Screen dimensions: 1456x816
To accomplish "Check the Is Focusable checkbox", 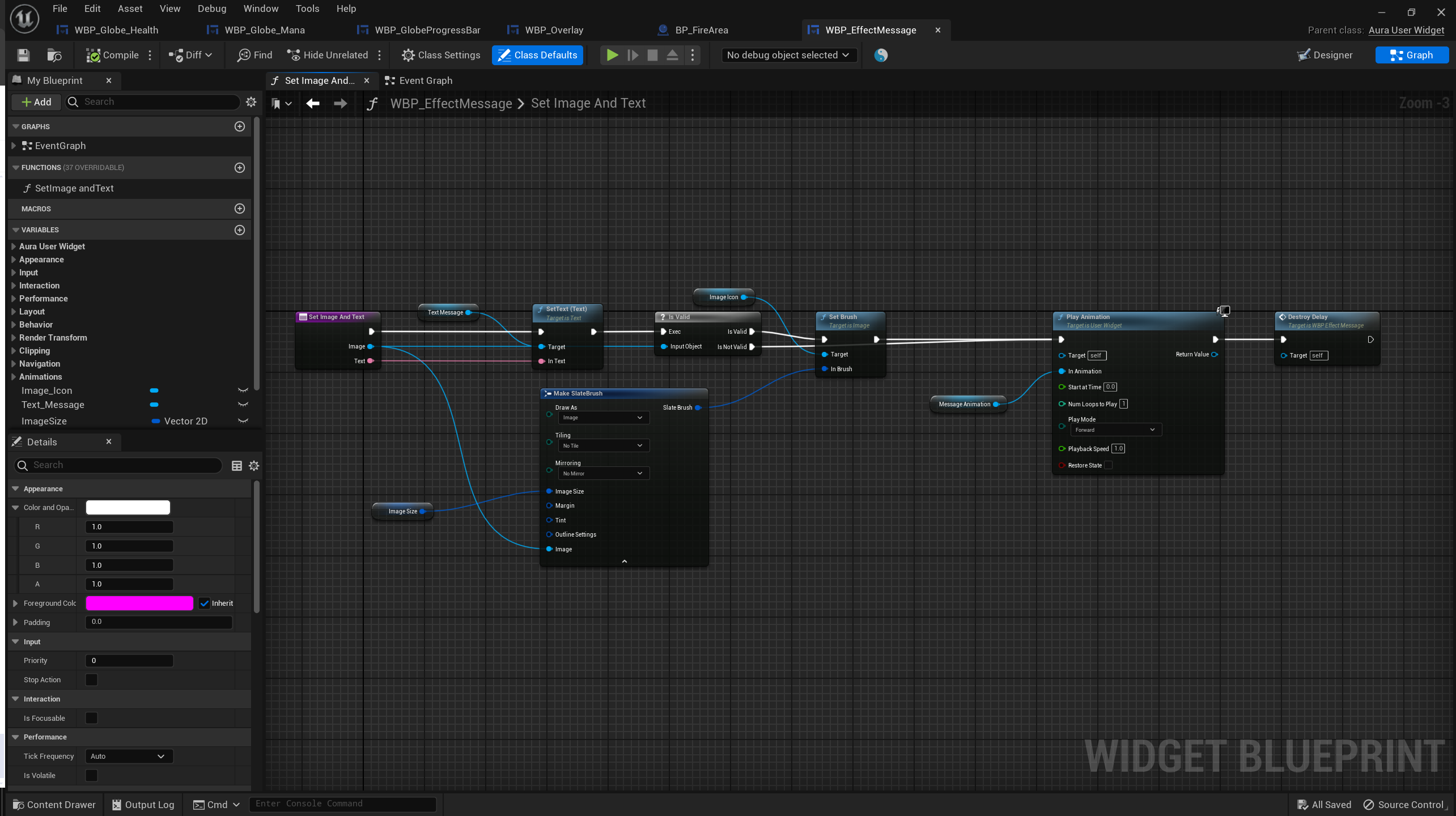I will [x=91, y=718].
